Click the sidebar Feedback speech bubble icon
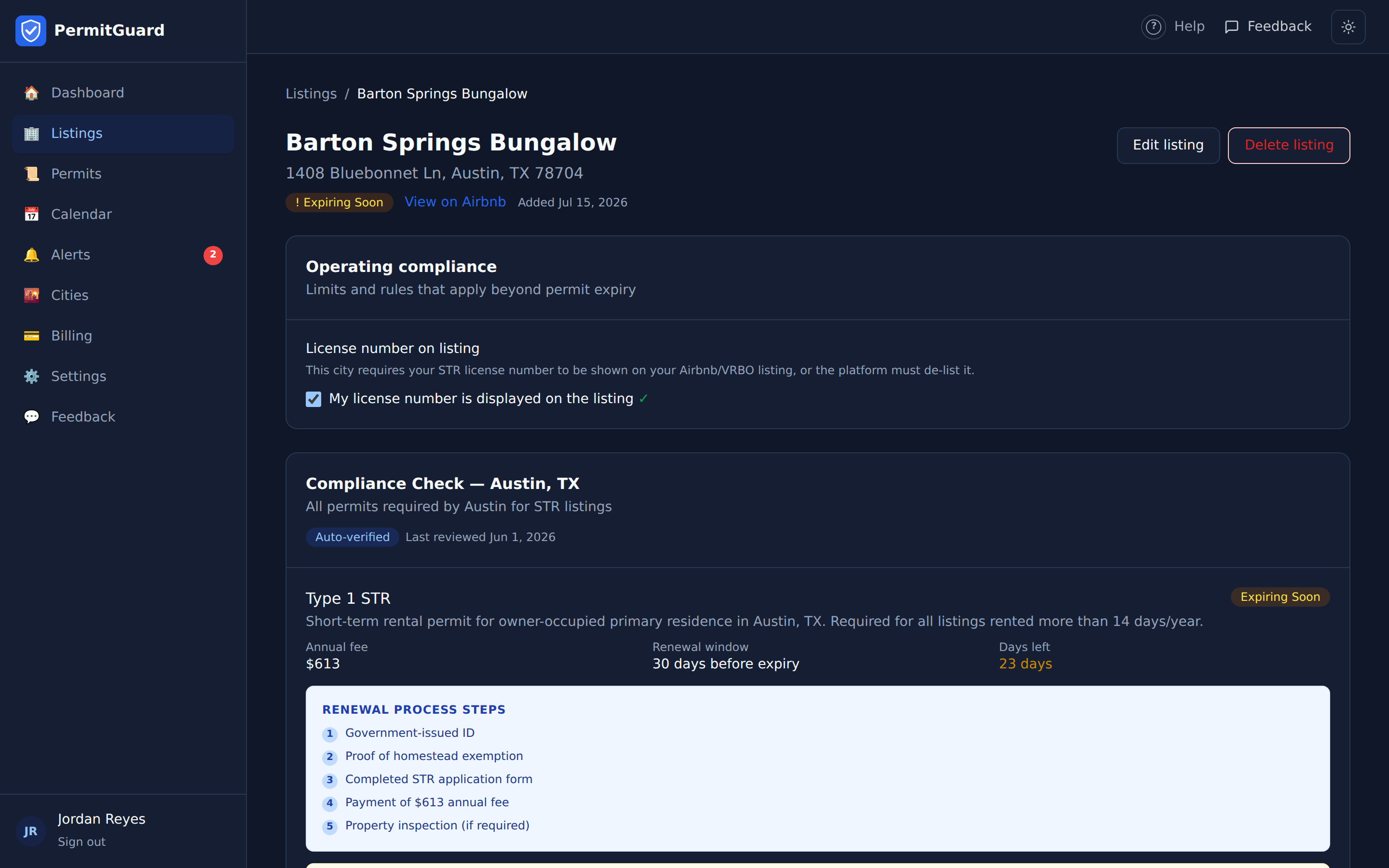Image resolution: width=1389 pixels, height=868 pixels. [x=31, y=417]
